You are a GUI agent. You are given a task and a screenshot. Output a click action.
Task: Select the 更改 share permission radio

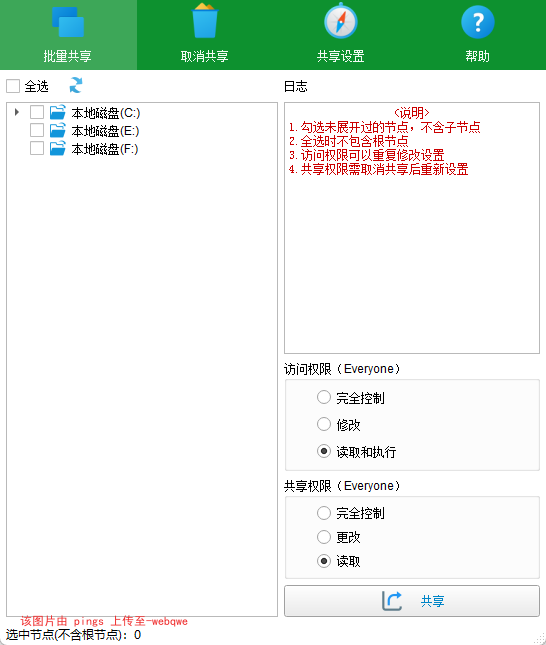tap(324, 537)
